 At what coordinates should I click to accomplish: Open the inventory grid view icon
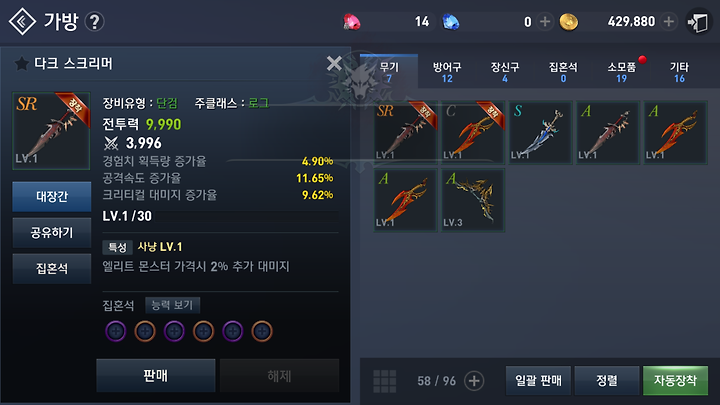(385, 381)
